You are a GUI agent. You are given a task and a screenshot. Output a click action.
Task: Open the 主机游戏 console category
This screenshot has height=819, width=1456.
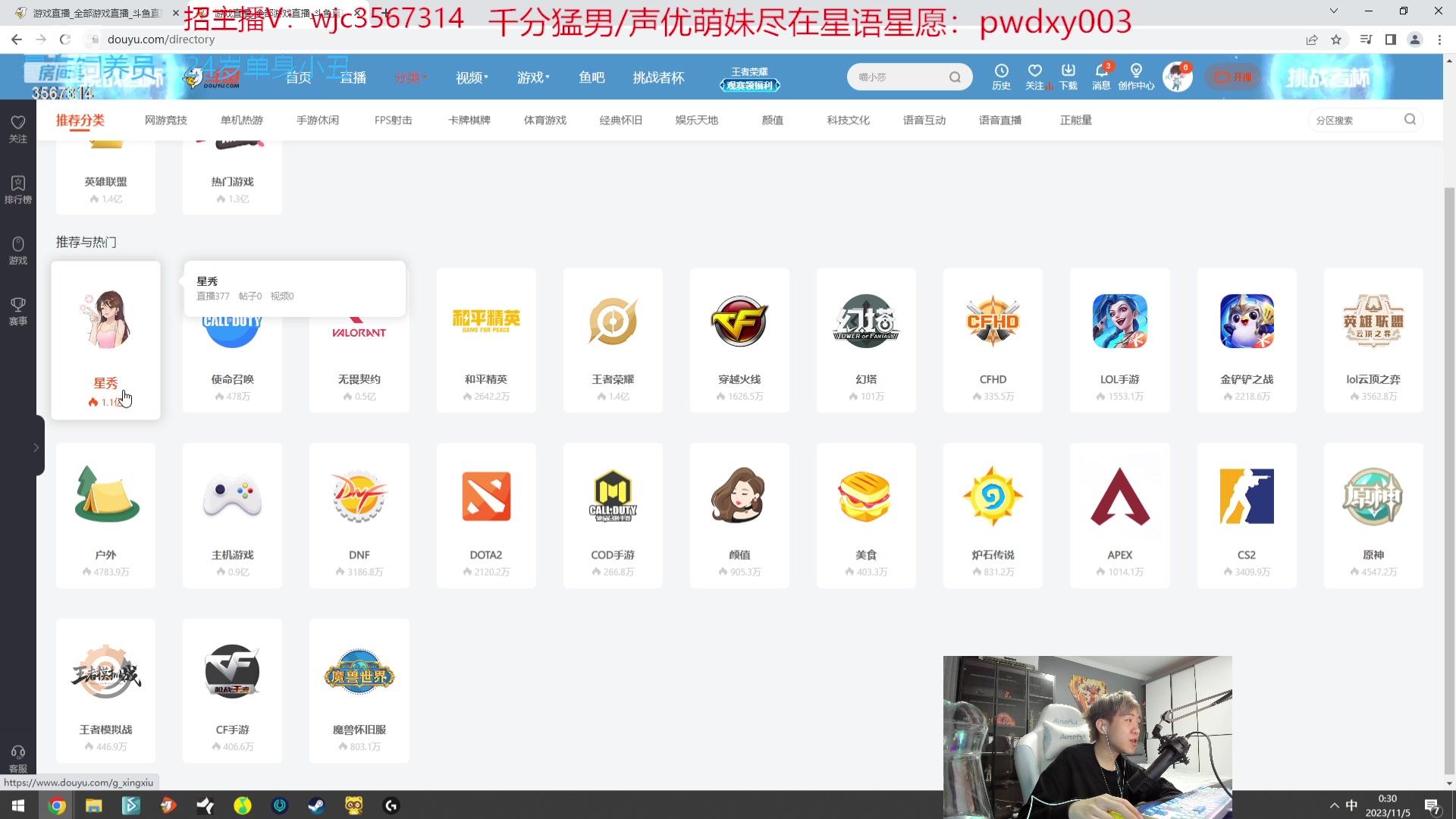232,516
